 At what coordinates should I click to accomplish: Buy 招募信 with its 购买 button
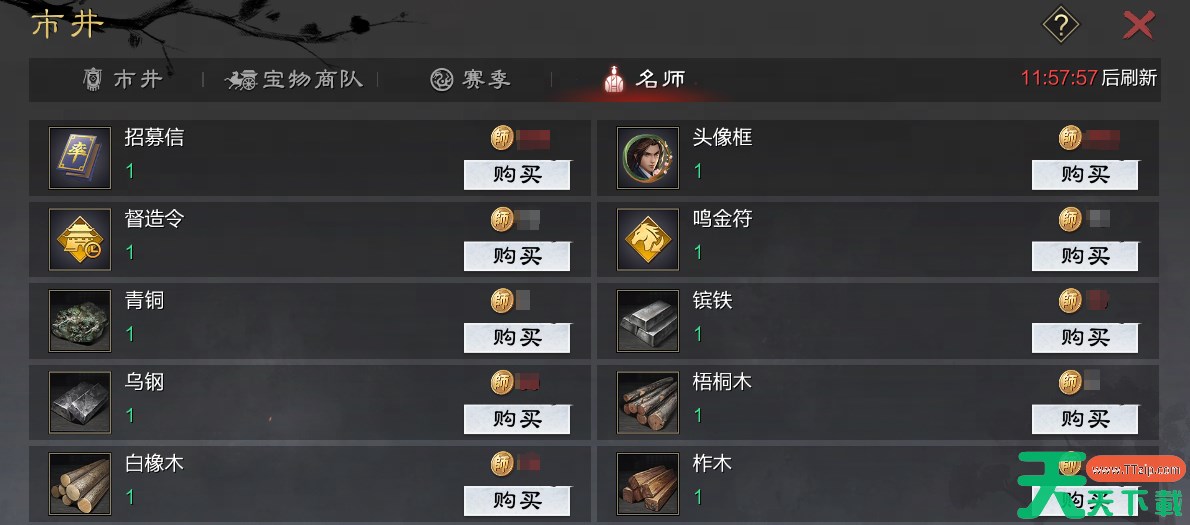pyautogui.click(x=517, y=175)
